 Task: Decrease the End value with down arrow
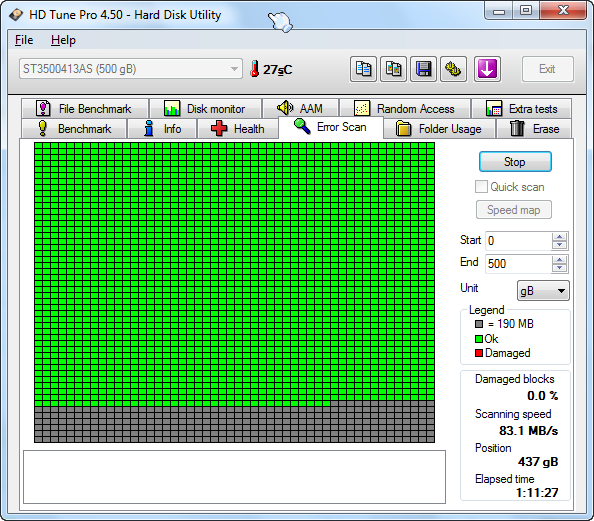click(x=560, y=268)
